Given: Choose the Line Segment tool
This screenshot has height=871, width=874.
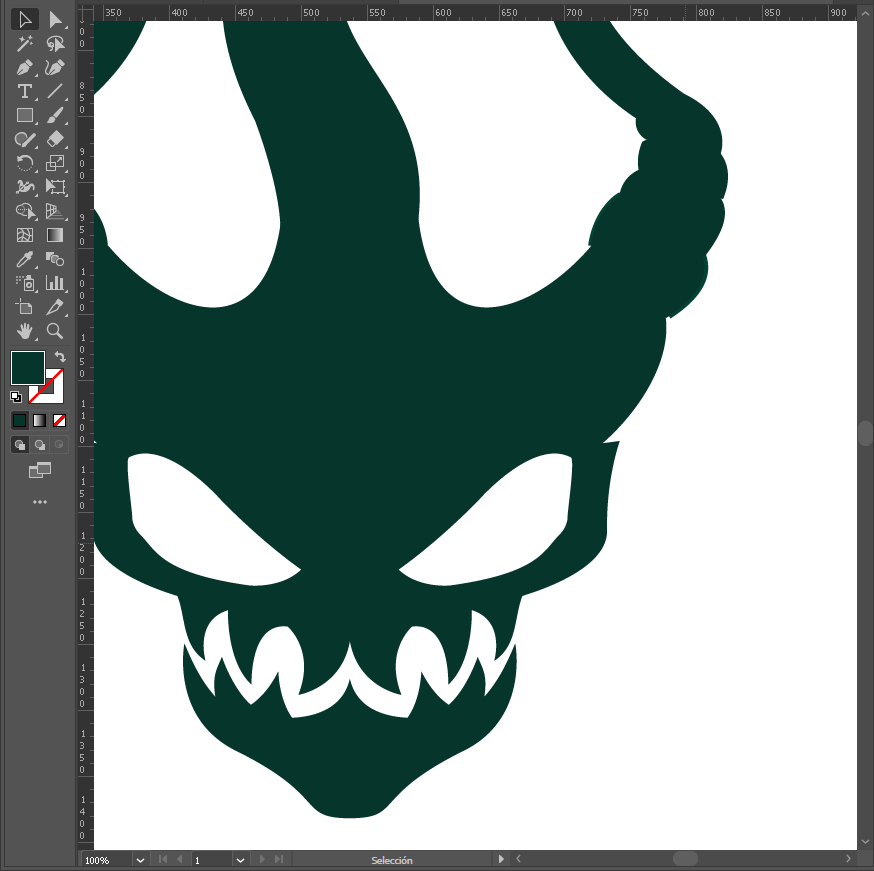Looking at the screenshot, I should pyautogui.click(x=55, y=91).
